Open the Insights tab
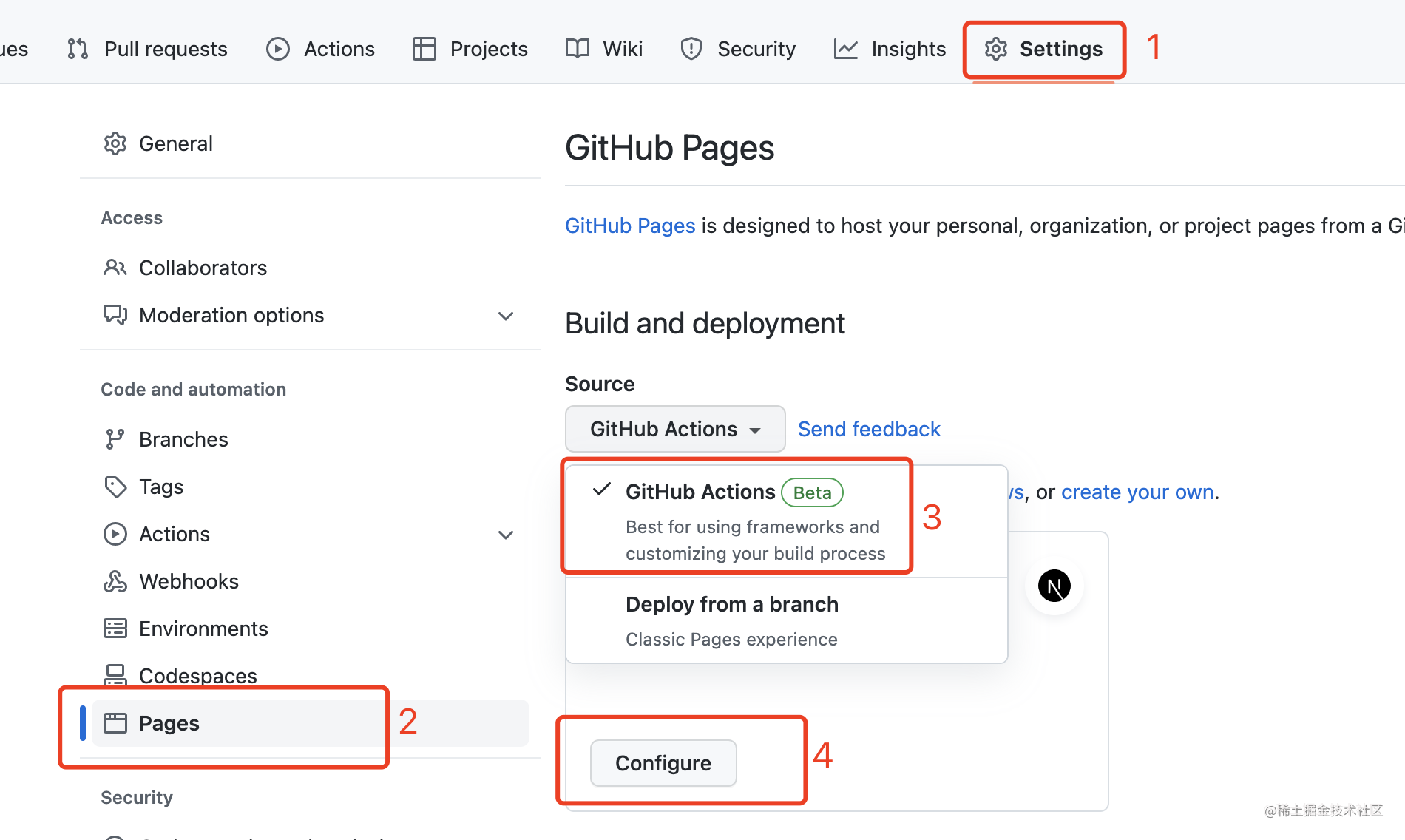Viewport: 1405px width, 840px height. [x=890, y=49]
